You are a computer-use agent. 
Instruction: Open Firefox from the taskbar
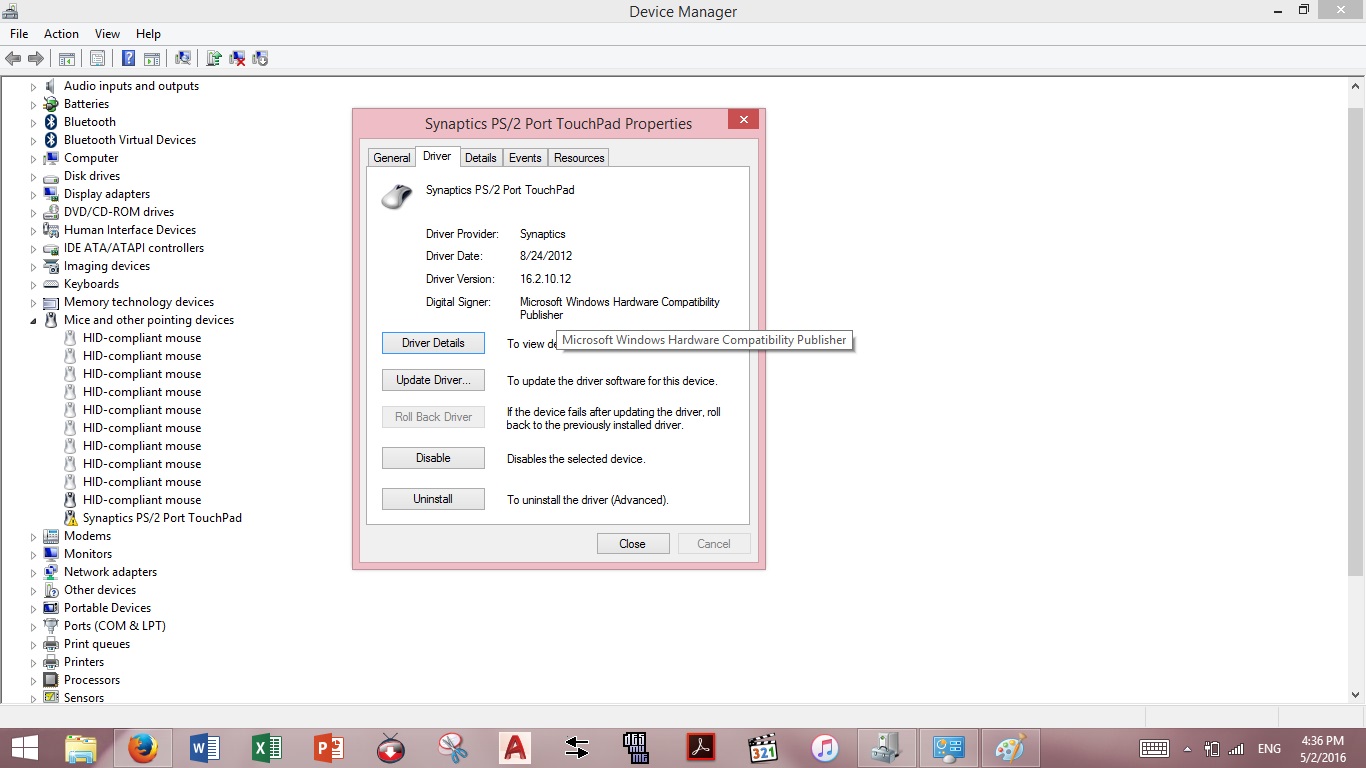142,747
